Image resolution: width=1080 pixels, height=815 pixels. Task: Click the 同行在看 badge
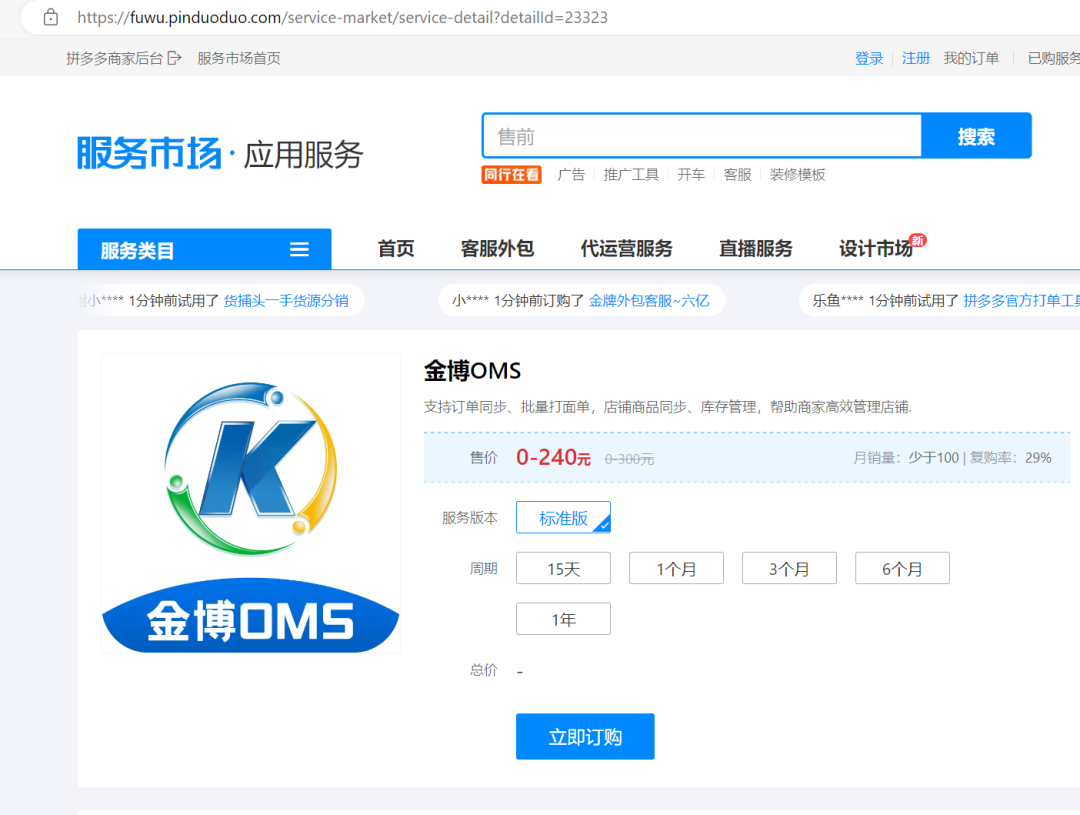point(511,175)
